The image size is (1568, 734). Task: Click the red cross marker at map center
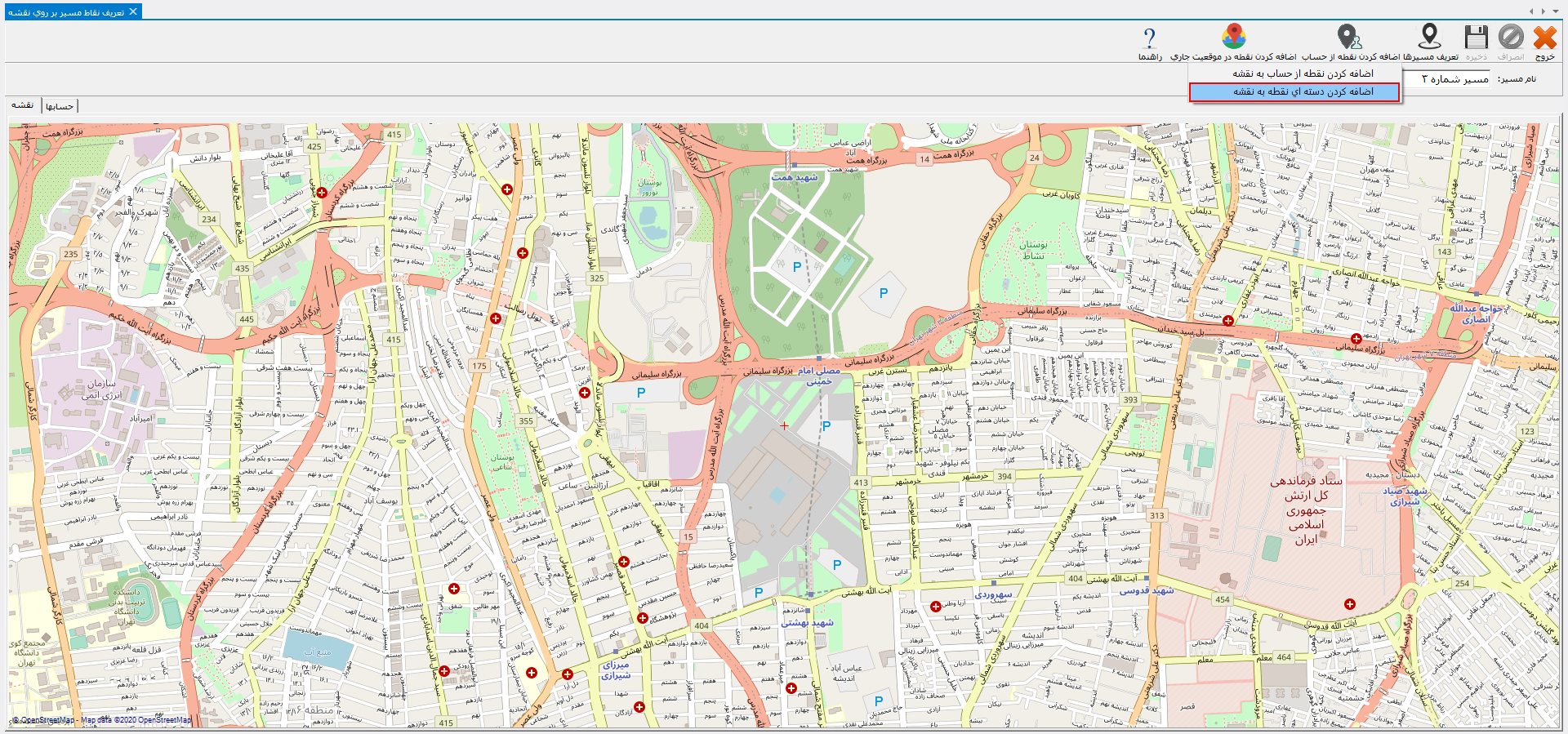784,425
